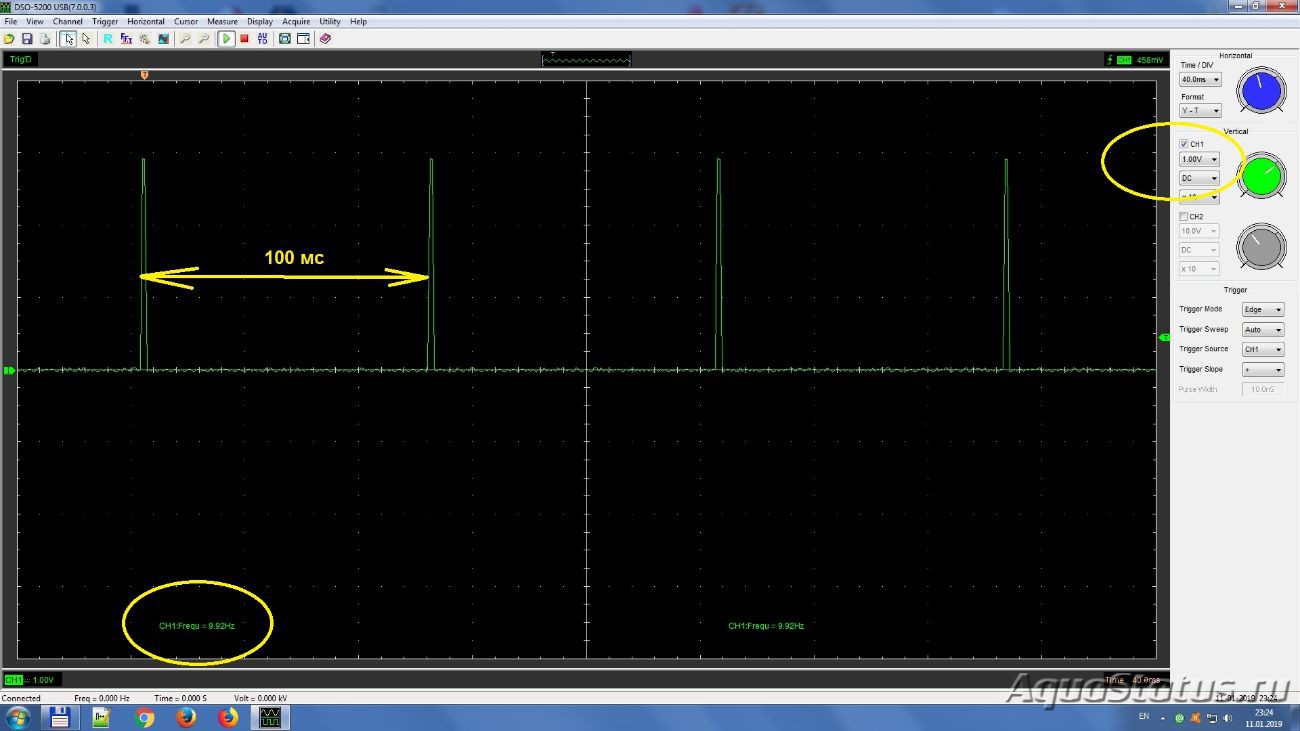Click the Volt = 0.000 kV status text
Image resolution: width=1300 pixels, height=731 pixels.
261,698
